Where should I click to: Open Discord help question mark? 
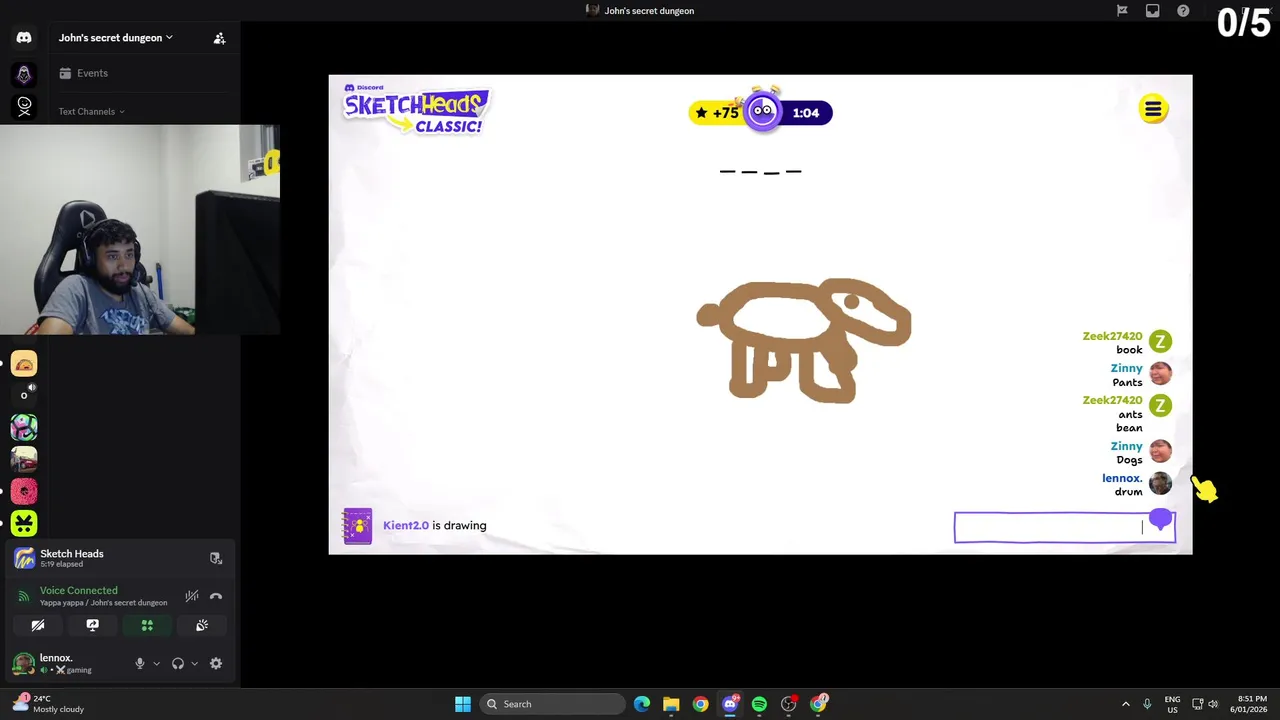pos(1183,11)
